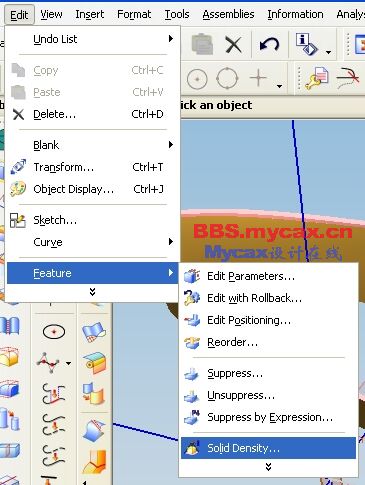
Task: Open the Edit menu
Action: point(19,15)
